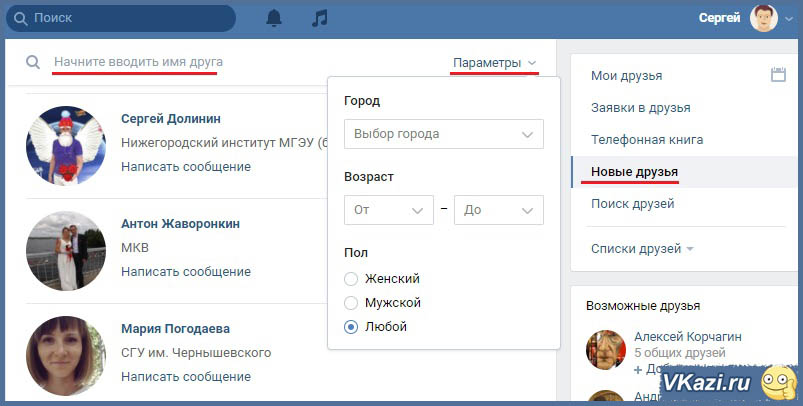
Task: Click Сергей profile avatar in header
Action: point(763,19)
